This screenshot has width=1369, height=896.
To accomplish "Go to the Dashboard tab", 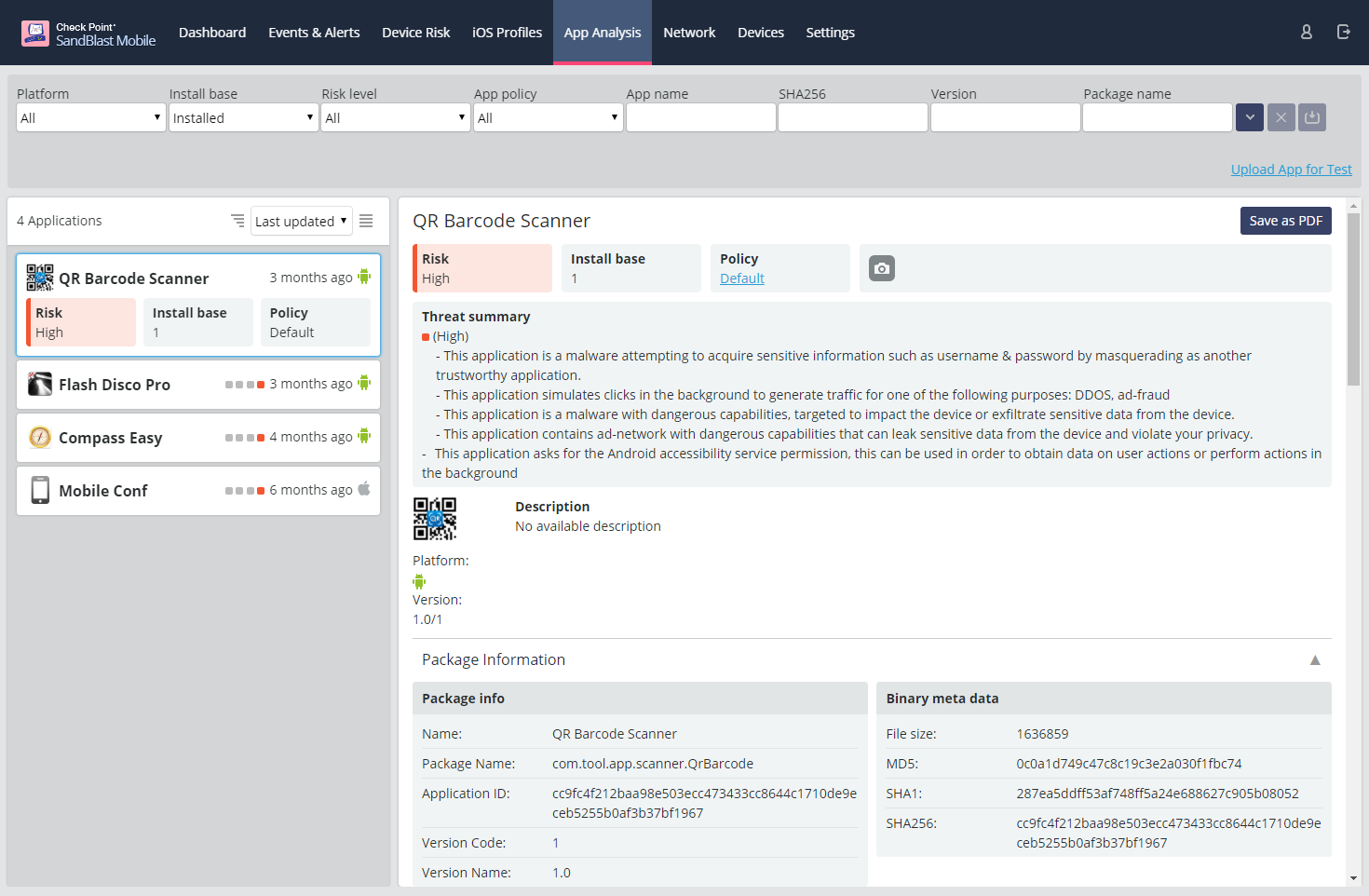I will [212, 33].
